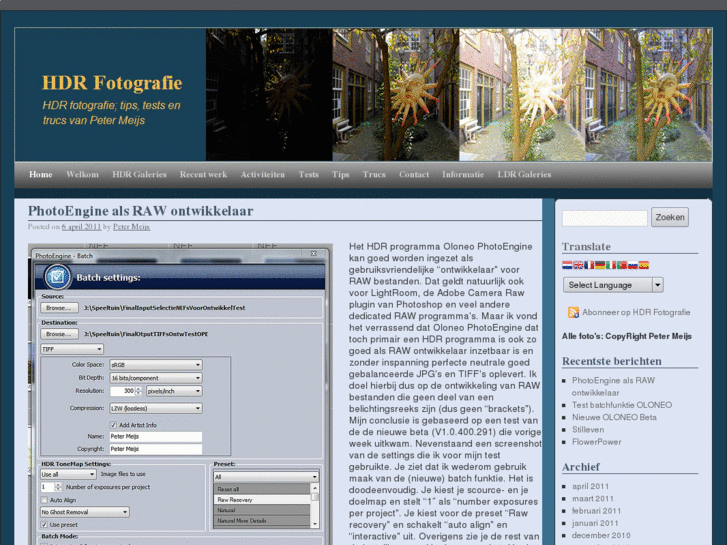Open the Tests menu item
The image size is (727, 545).
coord(308,174)
